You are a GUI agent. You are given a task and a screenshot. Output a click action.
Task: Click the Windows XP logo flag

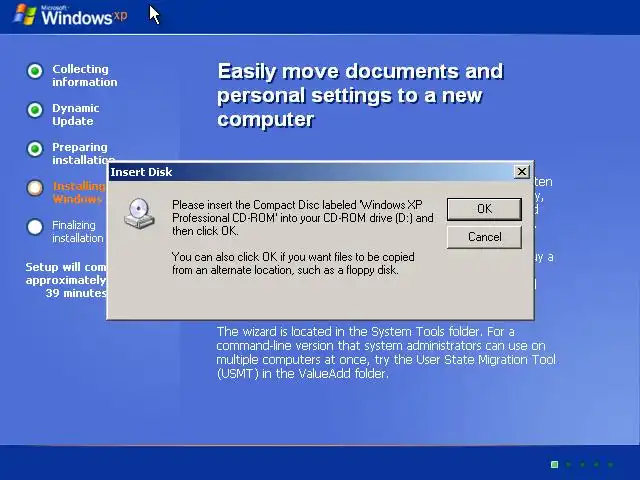pos(25,15)
